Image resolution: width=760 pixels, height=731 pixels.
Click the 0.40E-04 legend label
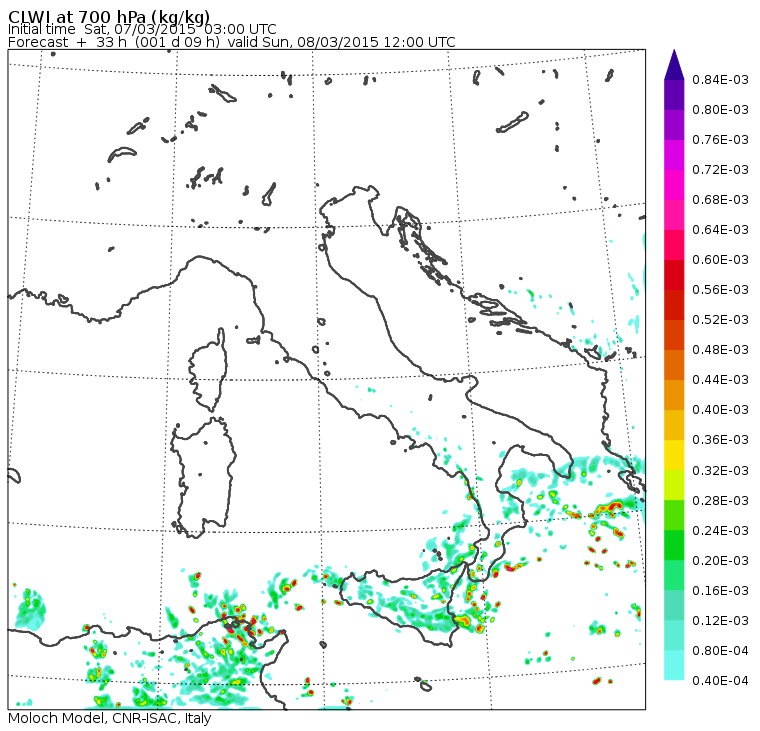click(720, 681)
